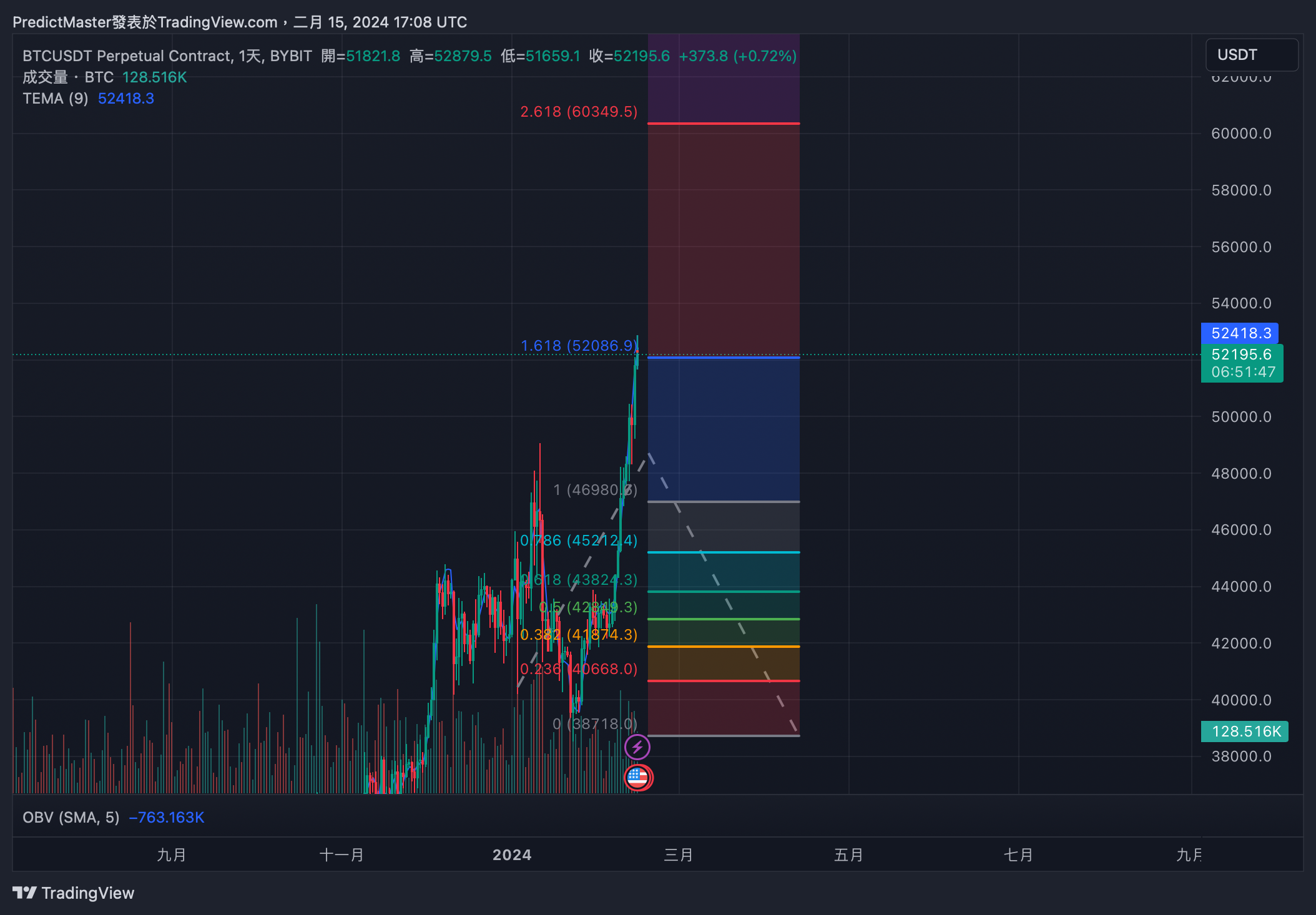The width and height of the screenshot is (1316, 915).
Task: Click the 2.618 (60349.5) Fibonacci label
Action: (x=579, y=112)
